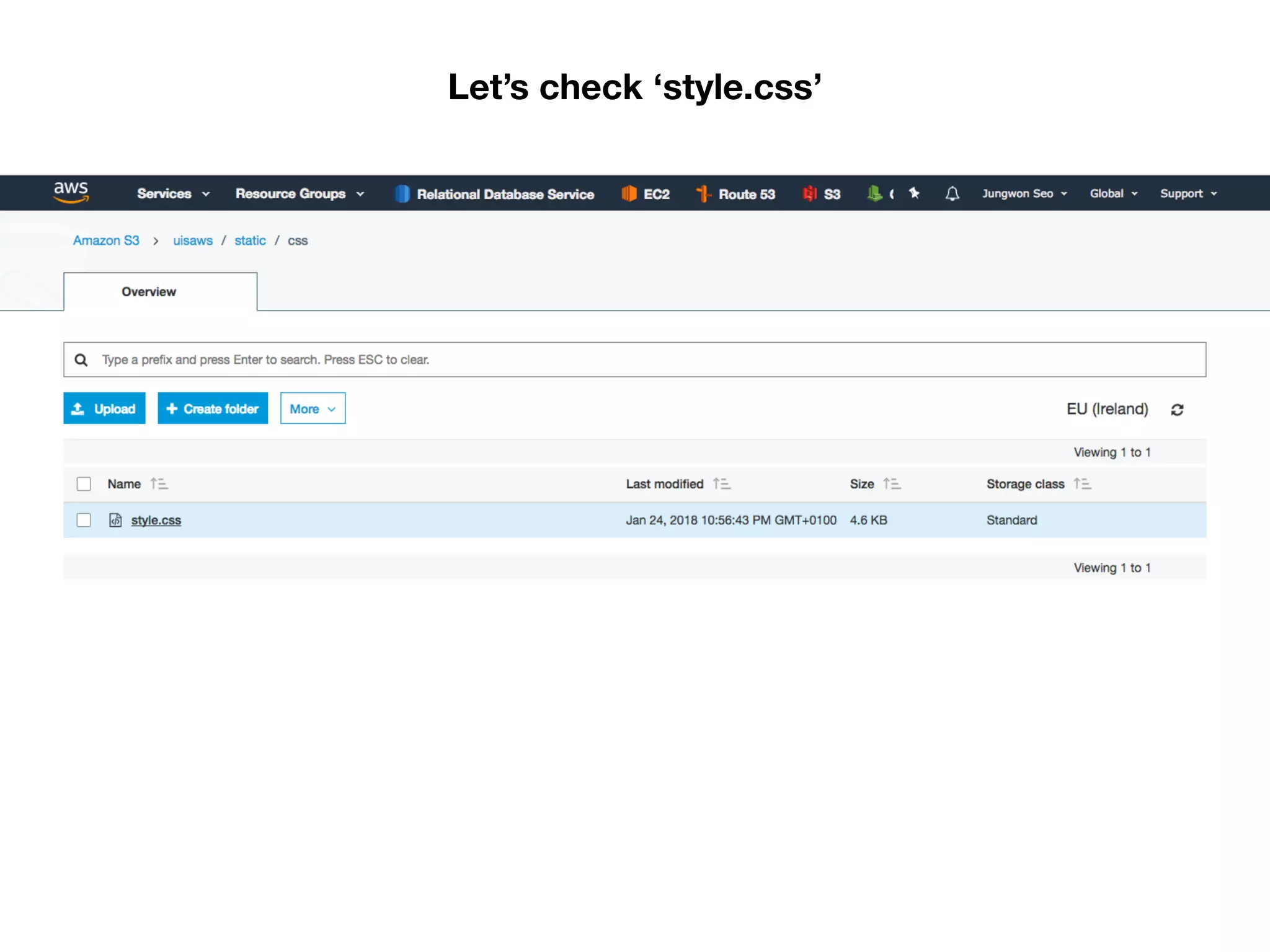This screenshot has width=1270, height=952.
Task: Open the Jungwon Seo account menu
Action: click(1024, 193)
